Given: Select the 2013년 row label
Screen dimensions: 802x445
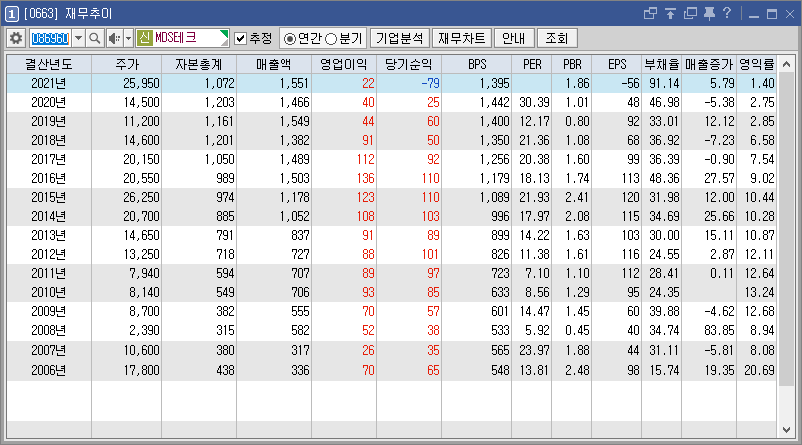Looking at the screenshot, I should pyautogui.click(x=49, y=235).
